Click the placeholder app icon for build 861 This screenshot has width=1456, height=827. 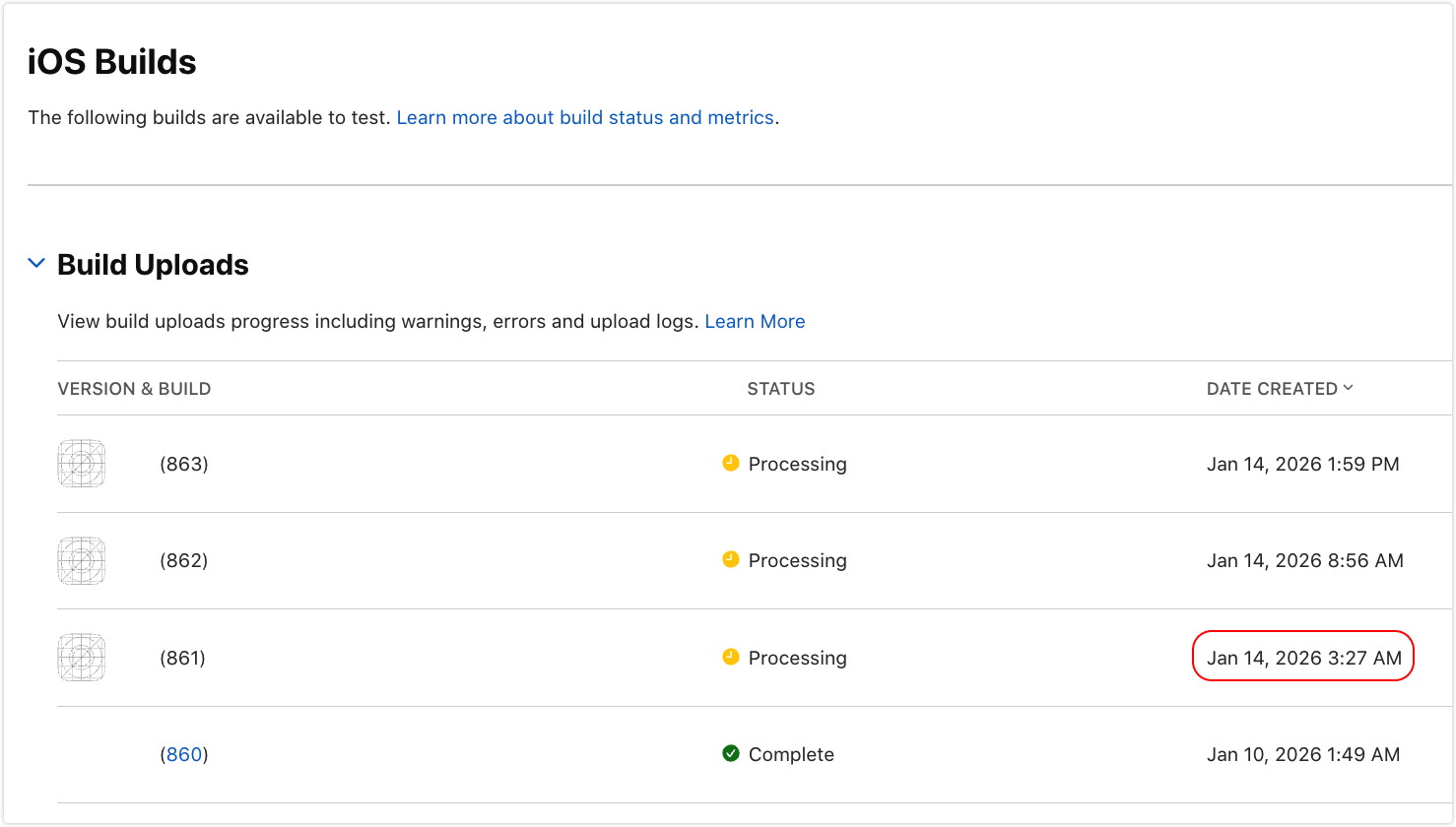point(82,658)
